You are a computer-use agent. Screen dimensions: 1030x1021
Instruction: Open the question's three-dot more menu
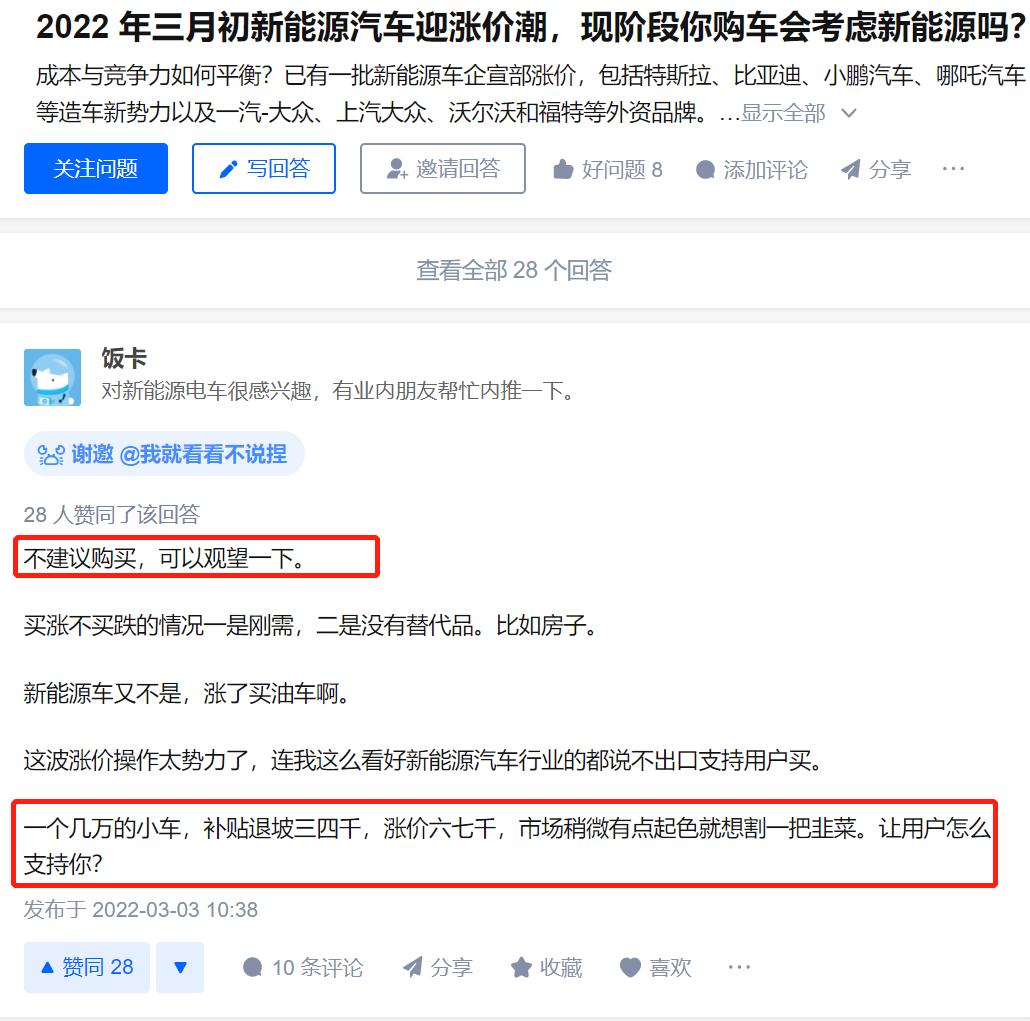tap(952, 169)
